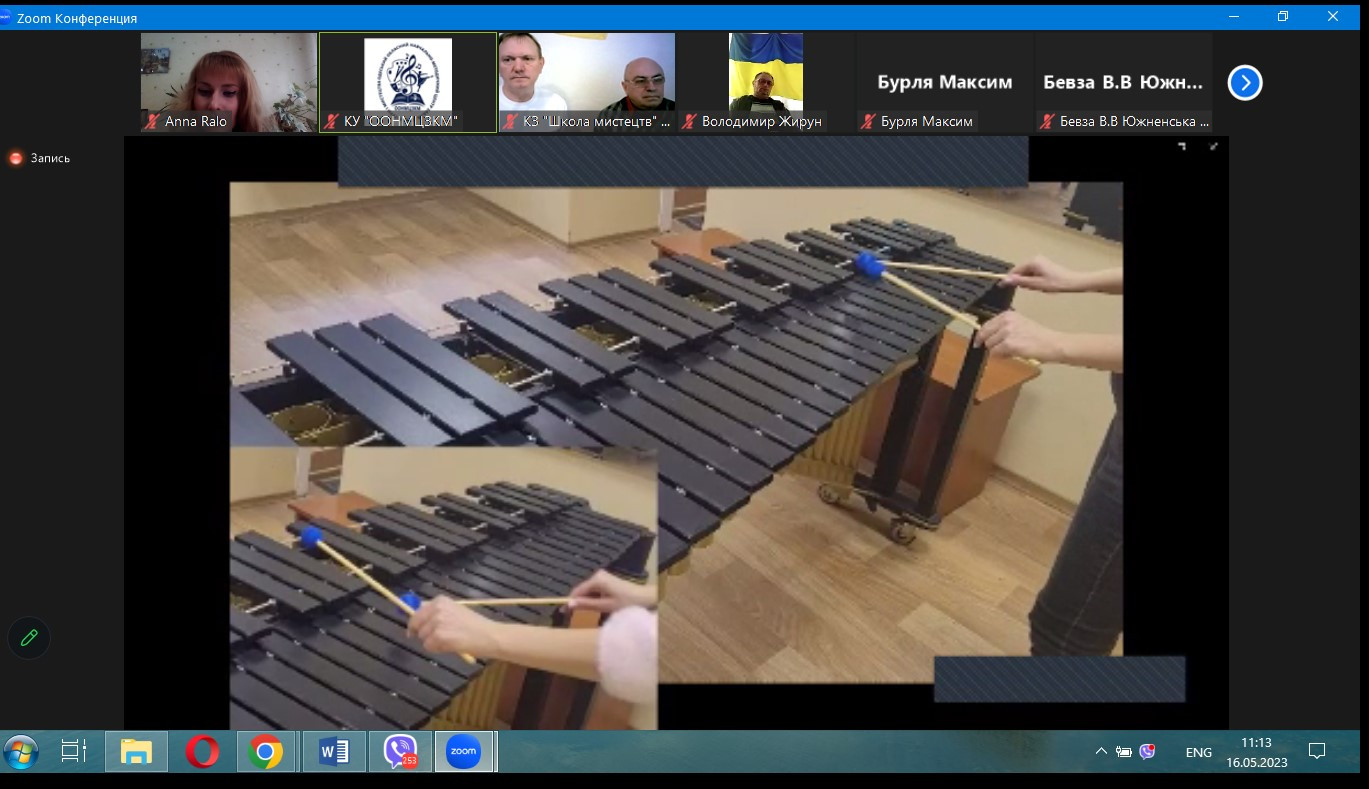Viewport: 1369px width, 789px height.
Task: Click muted mic icon on Бурля Максим nameplate
Action: coord(869,122)
